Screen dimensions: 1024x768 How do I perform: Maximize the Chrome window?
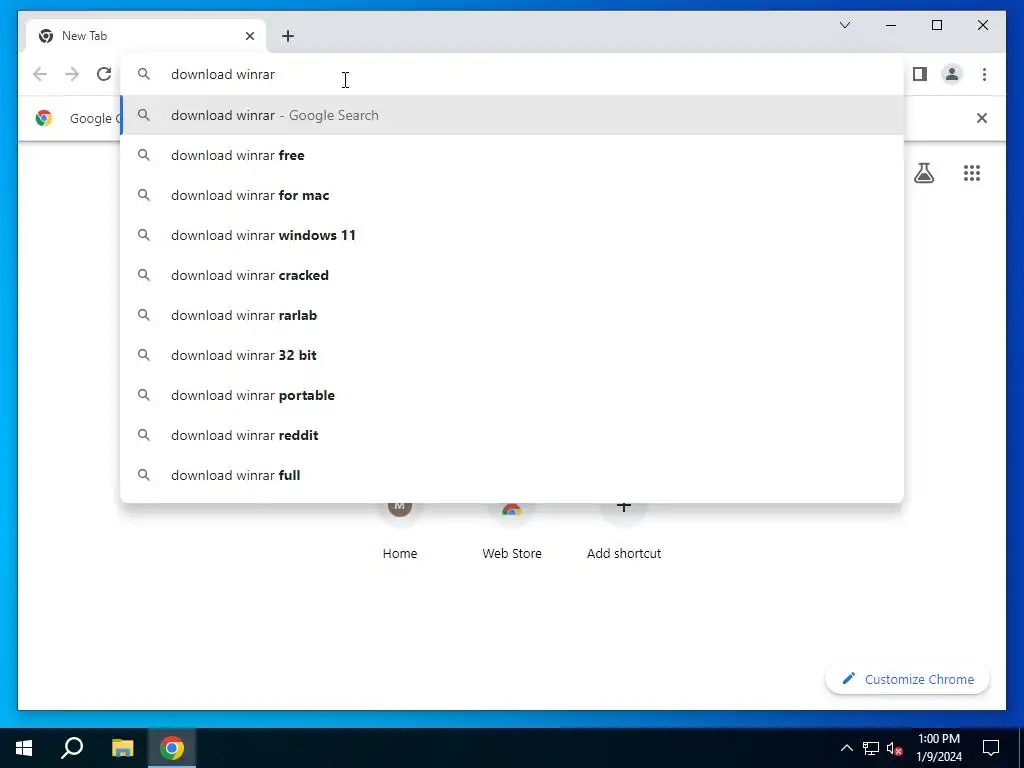936,25
